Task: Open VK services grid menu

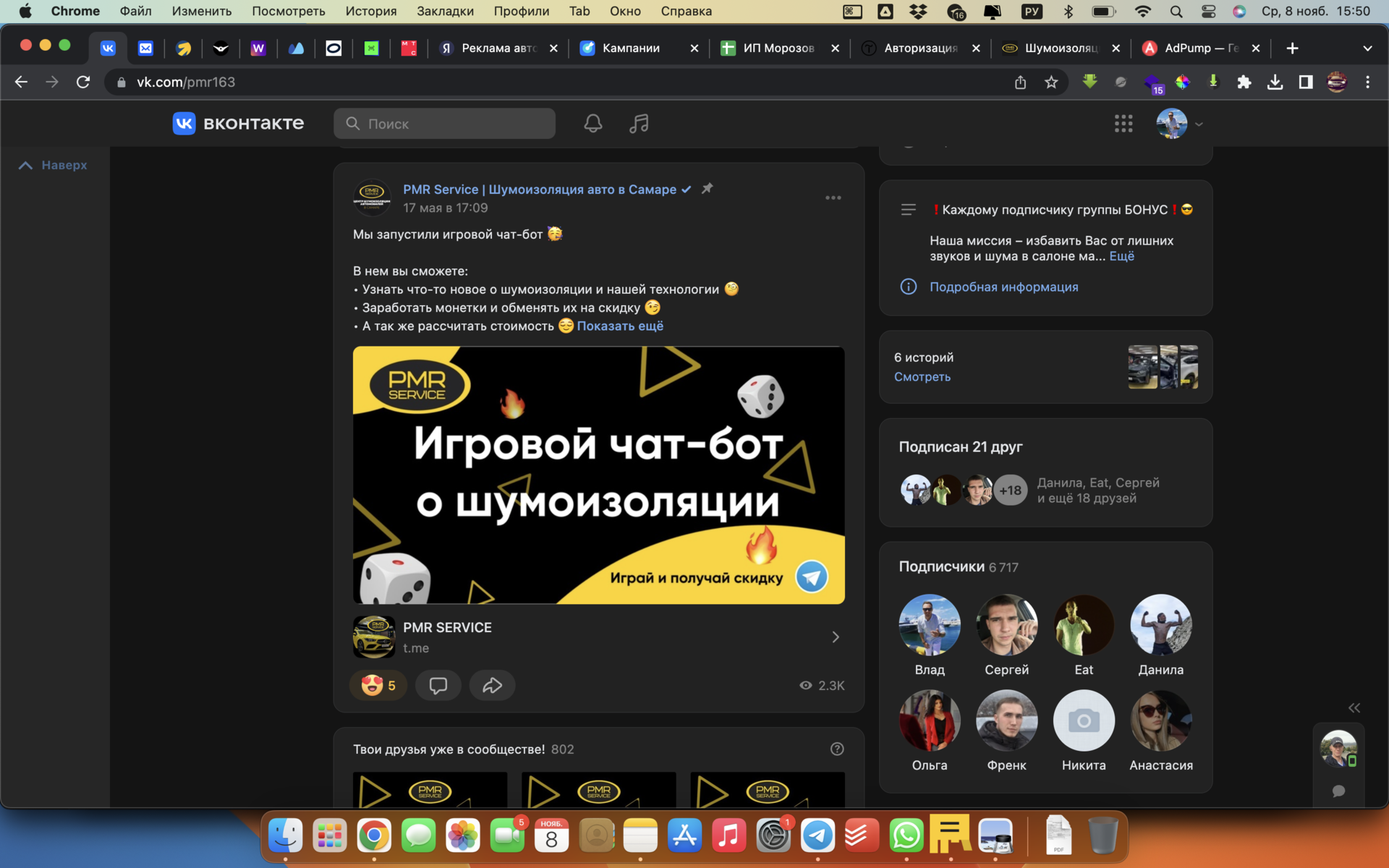Action: pos(1123,124)
